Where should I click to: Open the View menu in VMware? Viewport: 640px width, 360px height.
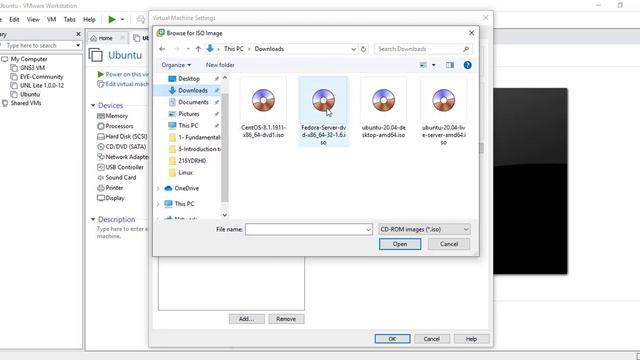33,19
